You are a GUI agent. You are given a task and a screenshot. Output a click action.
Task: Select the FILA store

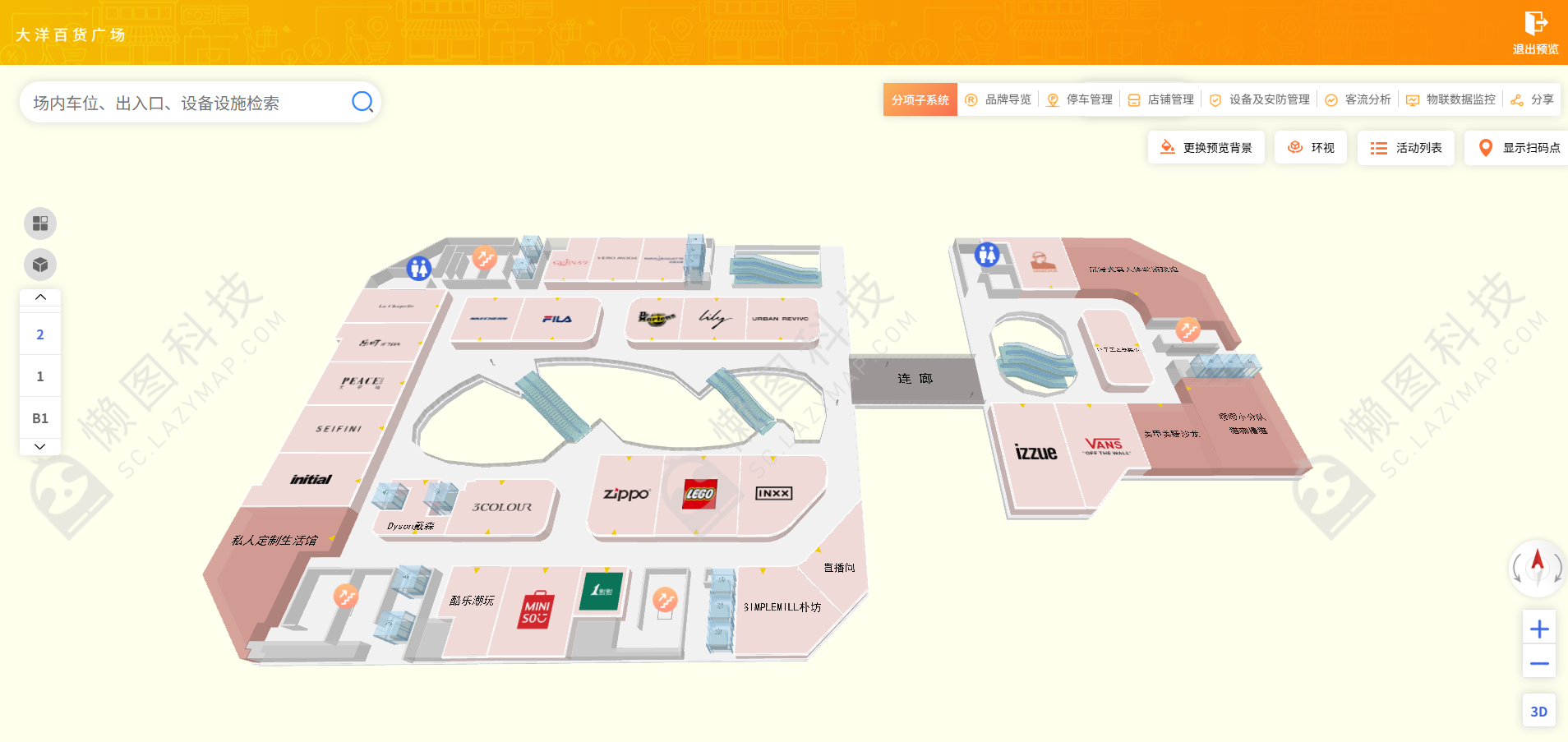[x=557, y=319]
